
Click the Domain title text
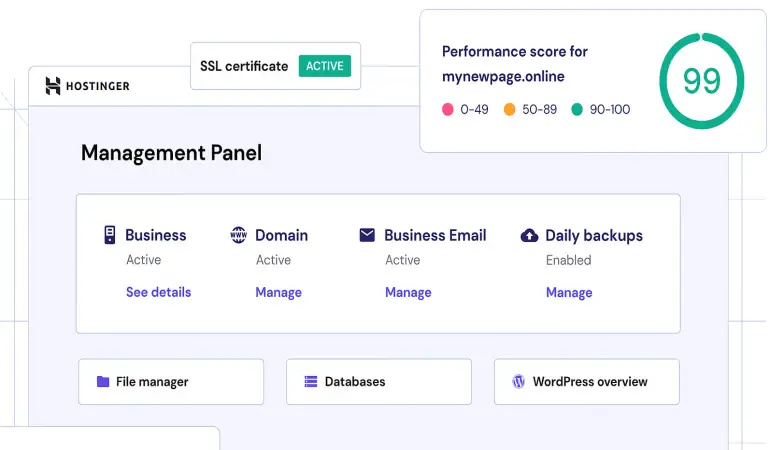(x=281, y=235)
